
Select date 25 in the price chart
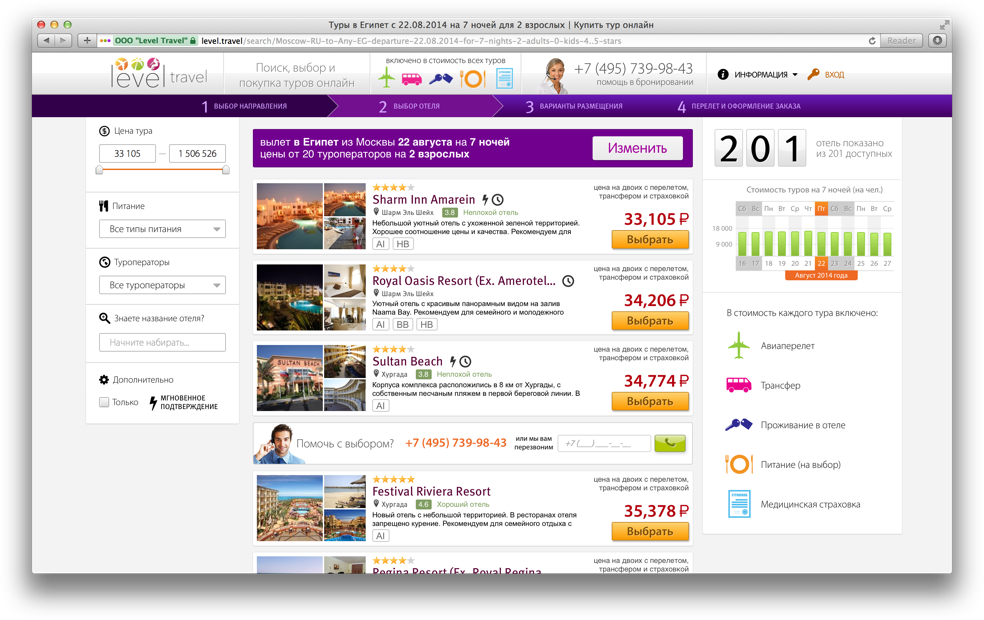click(x=861, y=264)
